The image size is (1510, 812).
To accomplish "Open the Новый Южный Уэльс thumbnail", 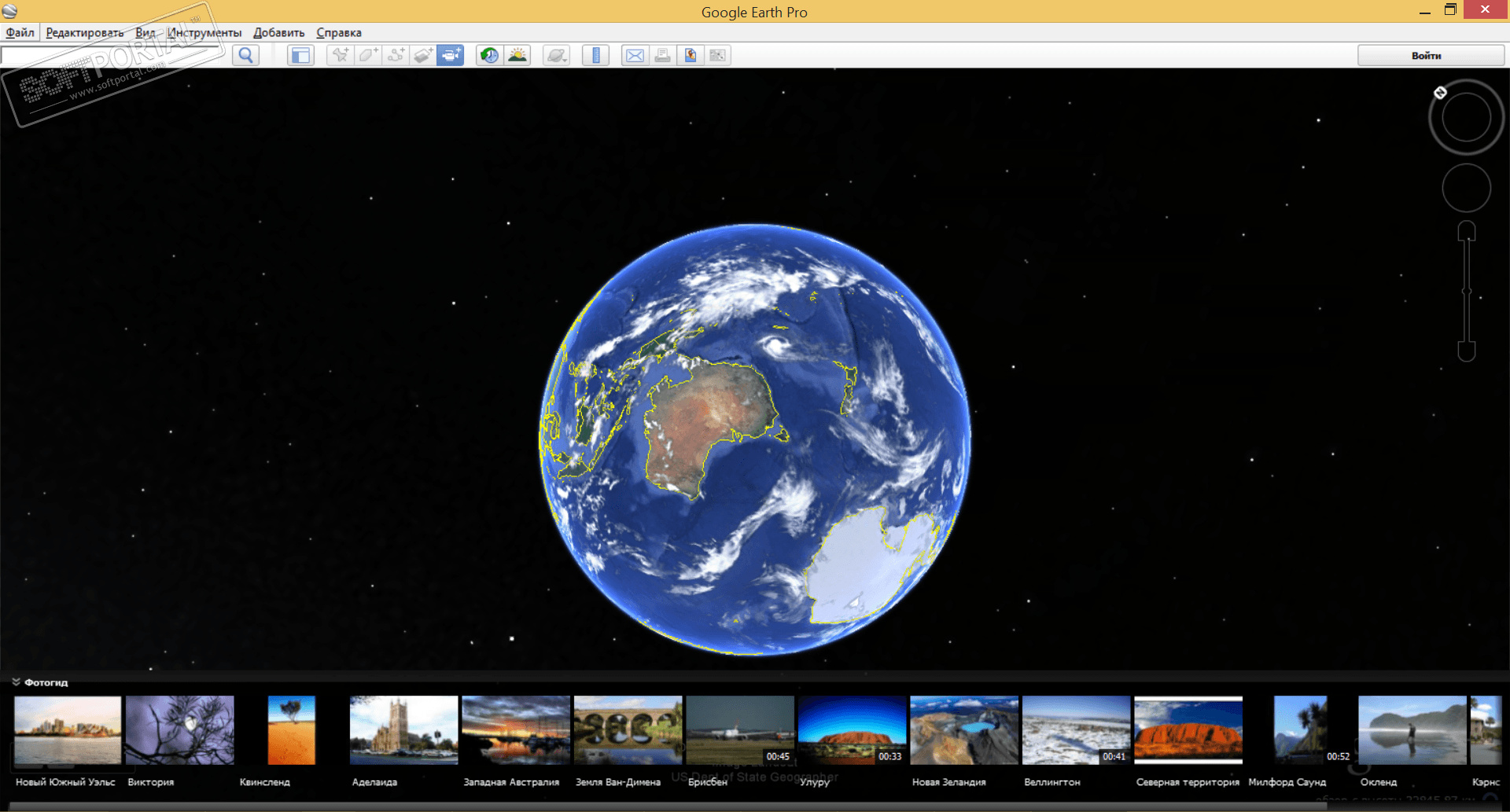I will click(x=68, y=729).
